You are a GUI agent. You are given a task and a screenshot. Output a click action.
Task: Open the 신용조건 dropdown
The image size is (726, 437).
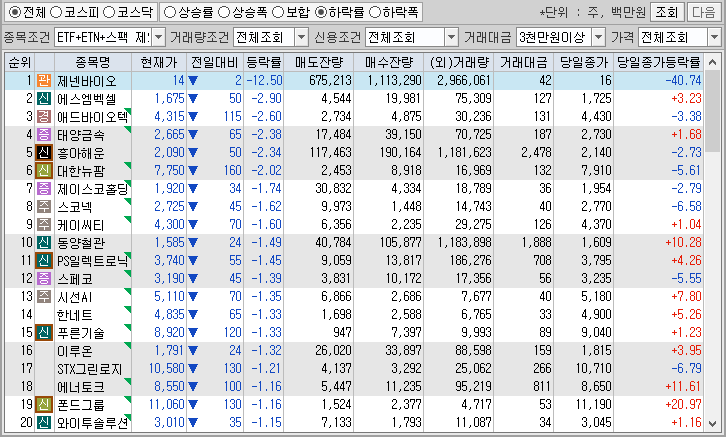tap(451, 37)
